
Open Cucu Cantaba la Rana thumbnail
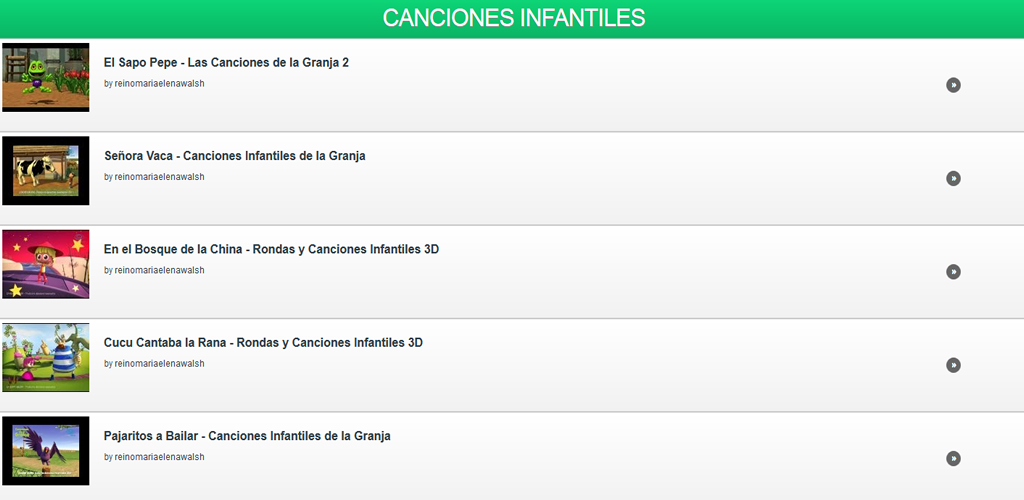(x=46, y=357)
